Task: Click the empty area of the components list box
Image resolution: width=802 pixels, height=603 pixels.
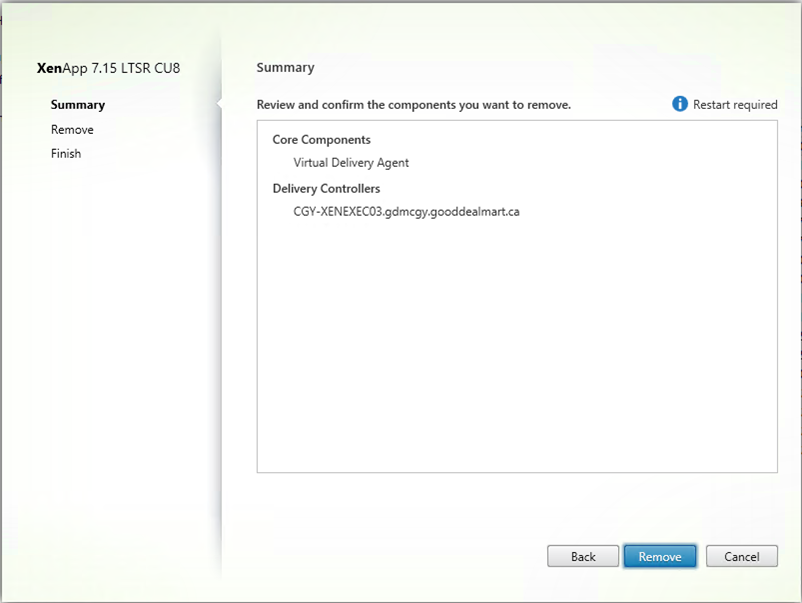Action: tap(517, 348)
